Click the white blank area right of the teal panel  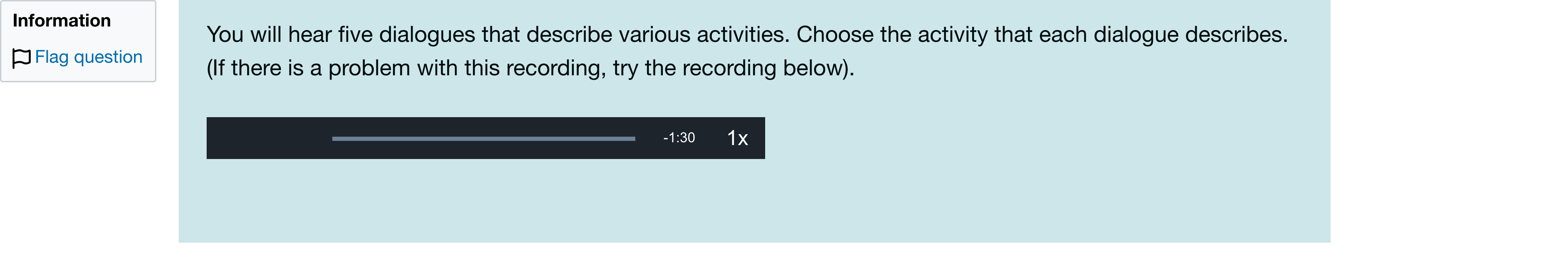[x=1449, y=122]
